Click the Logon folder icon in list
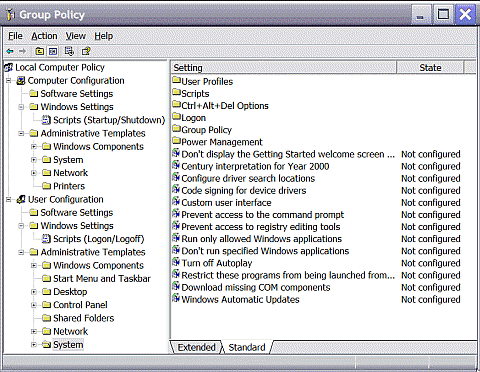Viewport: 480px width, 372px height. [x=176, y=117]
